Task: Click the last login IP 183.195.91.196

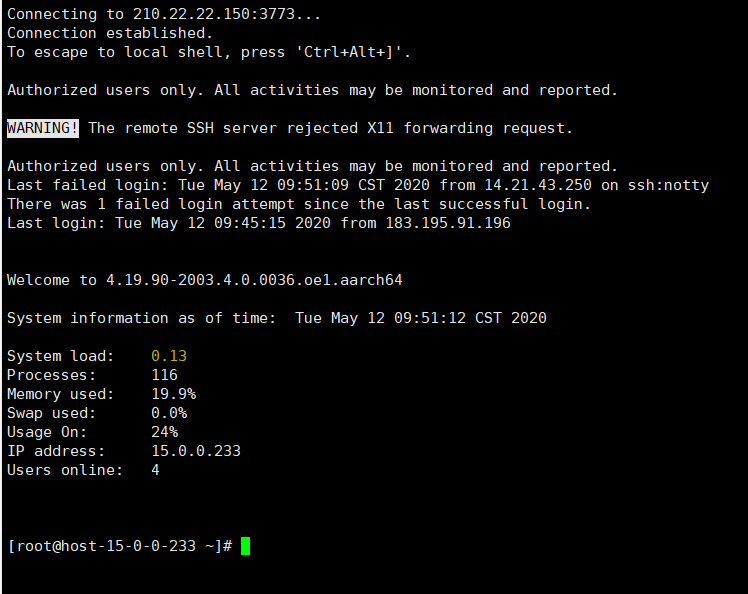Action: (448, 223)
